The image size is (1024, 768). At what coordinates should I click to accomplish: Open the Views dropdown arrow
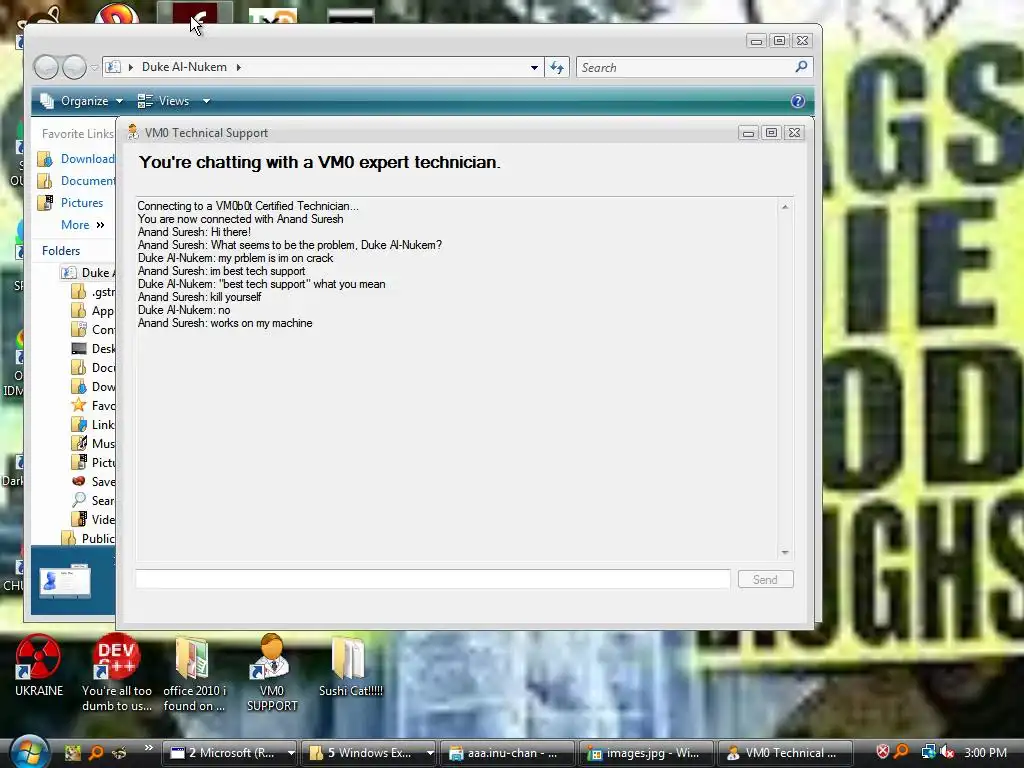[206, 101]
